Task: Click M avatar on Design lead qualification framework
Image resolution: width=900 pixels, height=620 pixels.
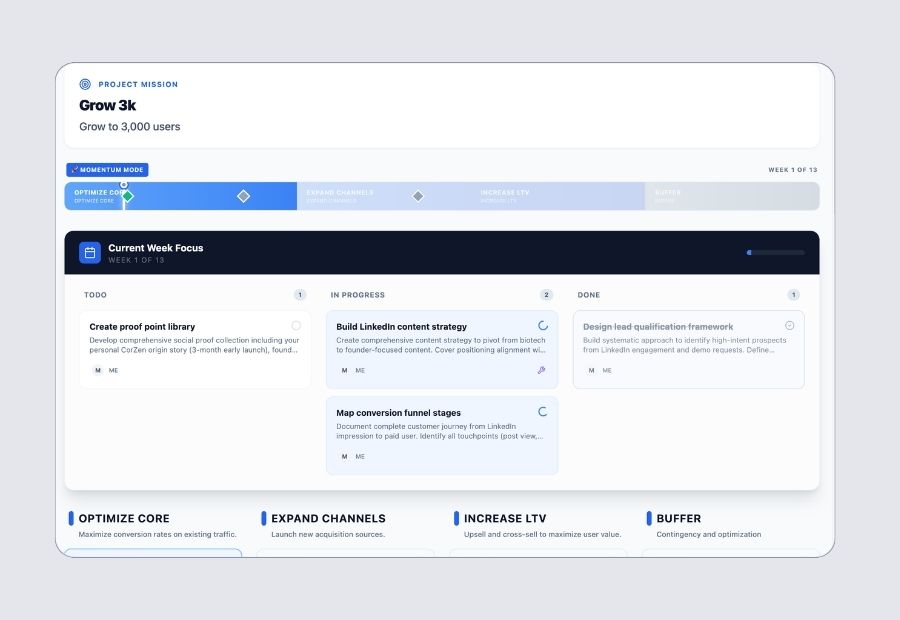Action: pyautogui.click(x=591, y=370)
